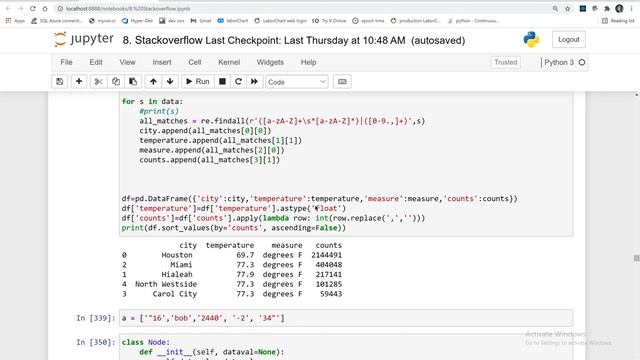This screenshot has width=640, height=360.
Task: Restart the kernel icon
Action: pyautogui.click(x=238, y=82)
